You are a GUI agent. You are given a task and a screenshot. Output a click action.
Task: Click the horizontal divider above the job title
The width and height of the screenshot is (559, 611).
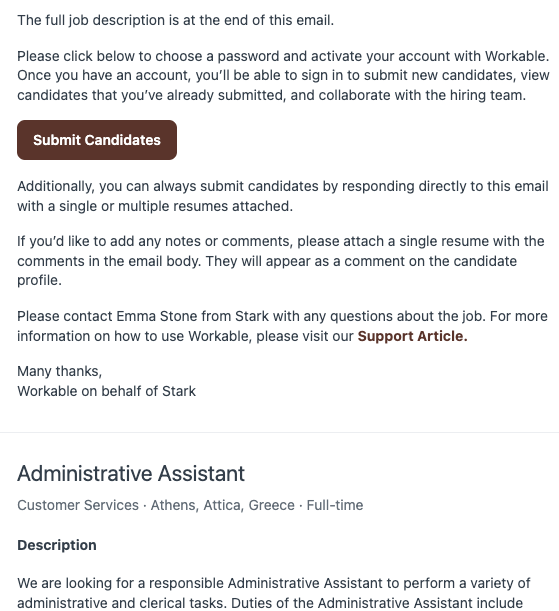tap(279, 432)
